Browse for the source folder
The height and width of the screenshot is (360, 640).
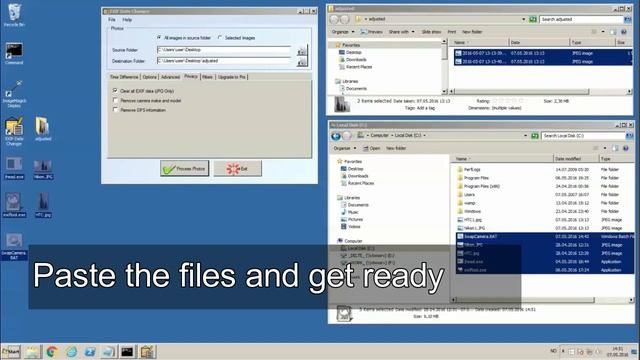302,51
